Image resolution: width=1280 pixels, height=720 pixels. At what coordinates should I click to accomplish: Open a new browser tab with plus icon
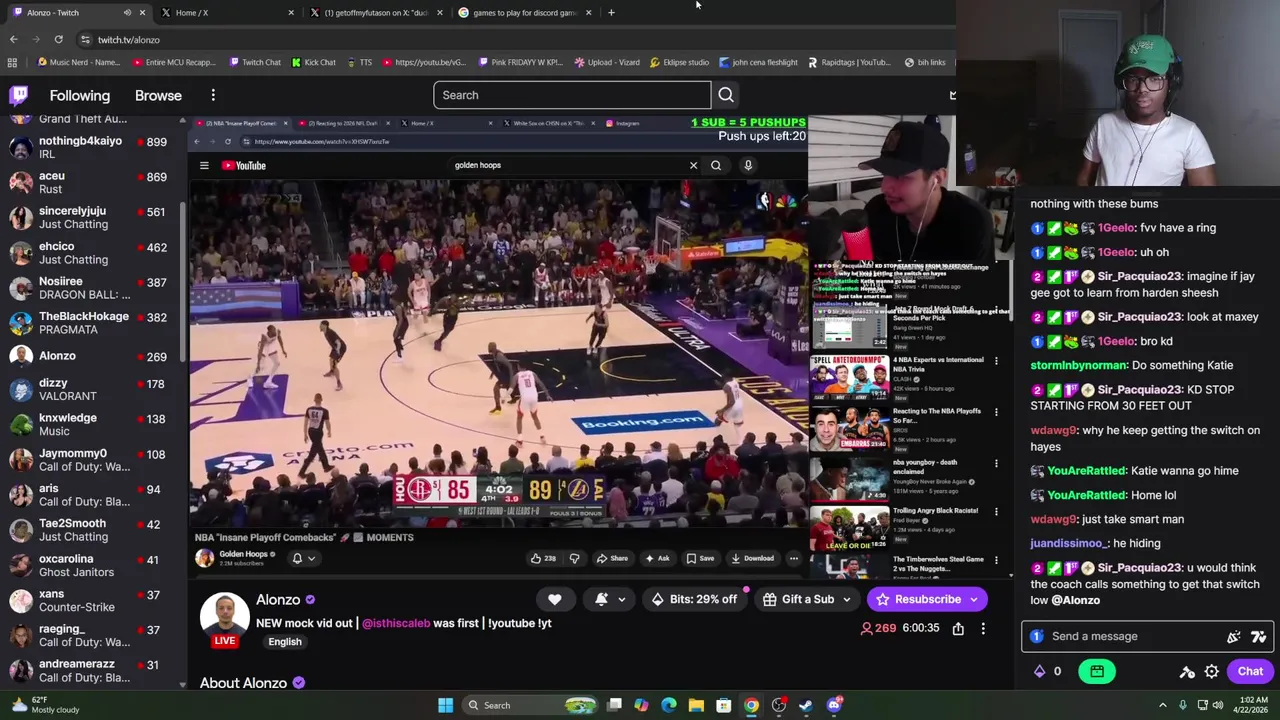pyautogui.click(x=611, y=13)
